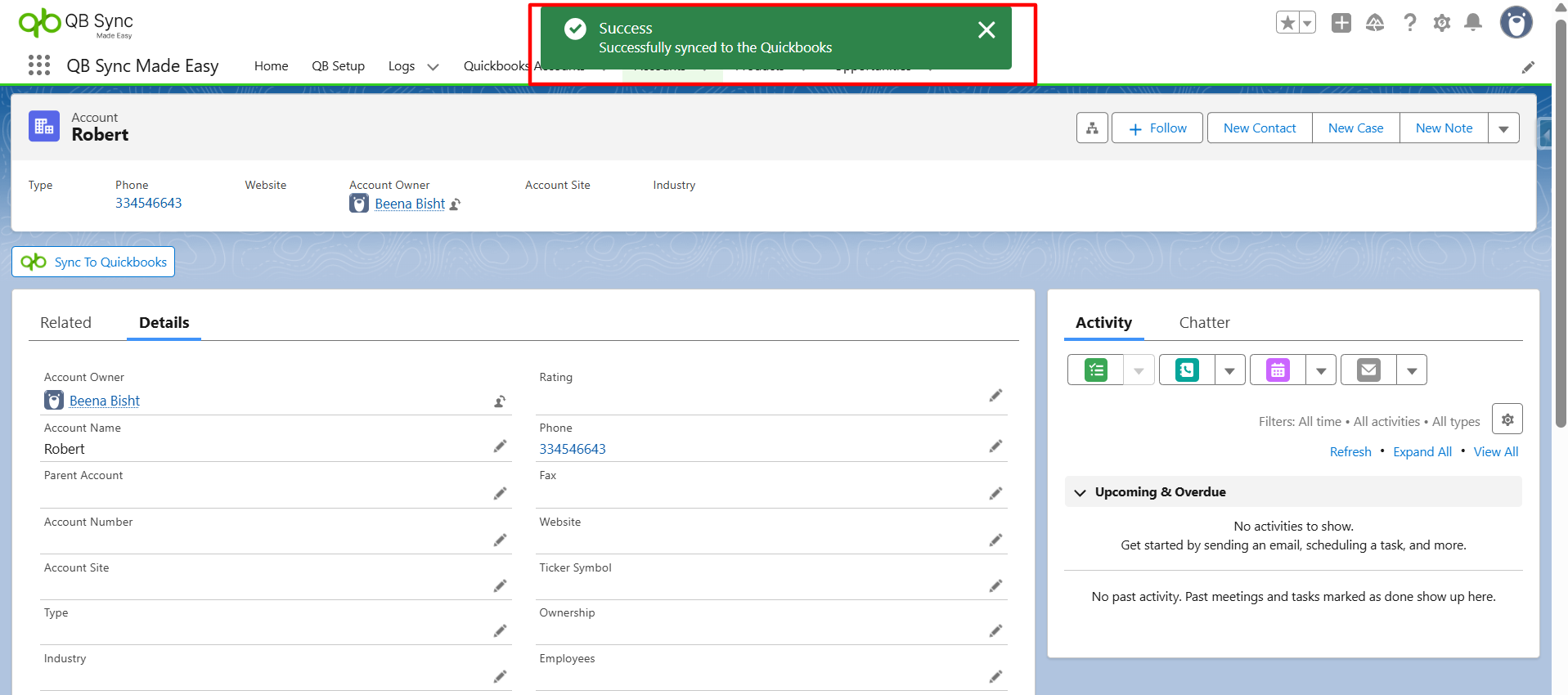Switch to the Related tab
Viewport: 1568px width, 695px height.
coord(65,323)
